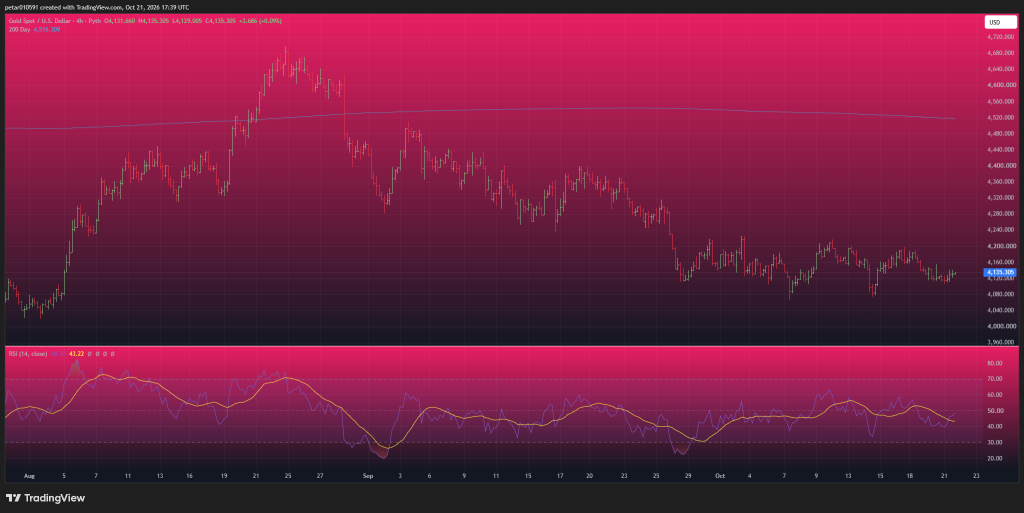Click the 70.00 RSI axis label
The width and height of the screenshot is (1024, 513).
(x=995, y=379)
